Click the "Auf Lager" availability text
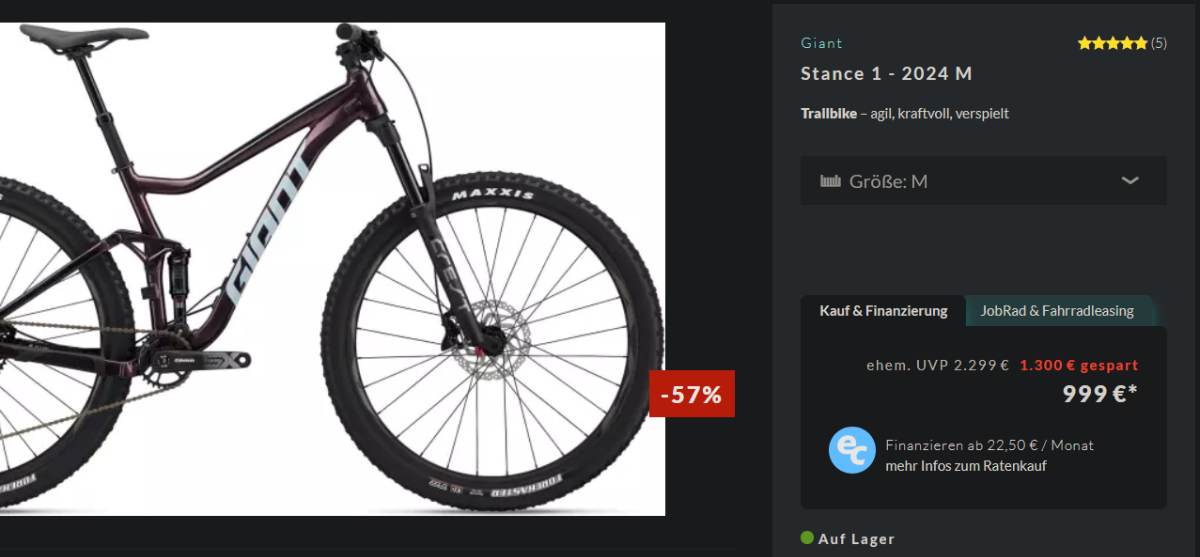The image size is (1200, 557). click(856, 539)
